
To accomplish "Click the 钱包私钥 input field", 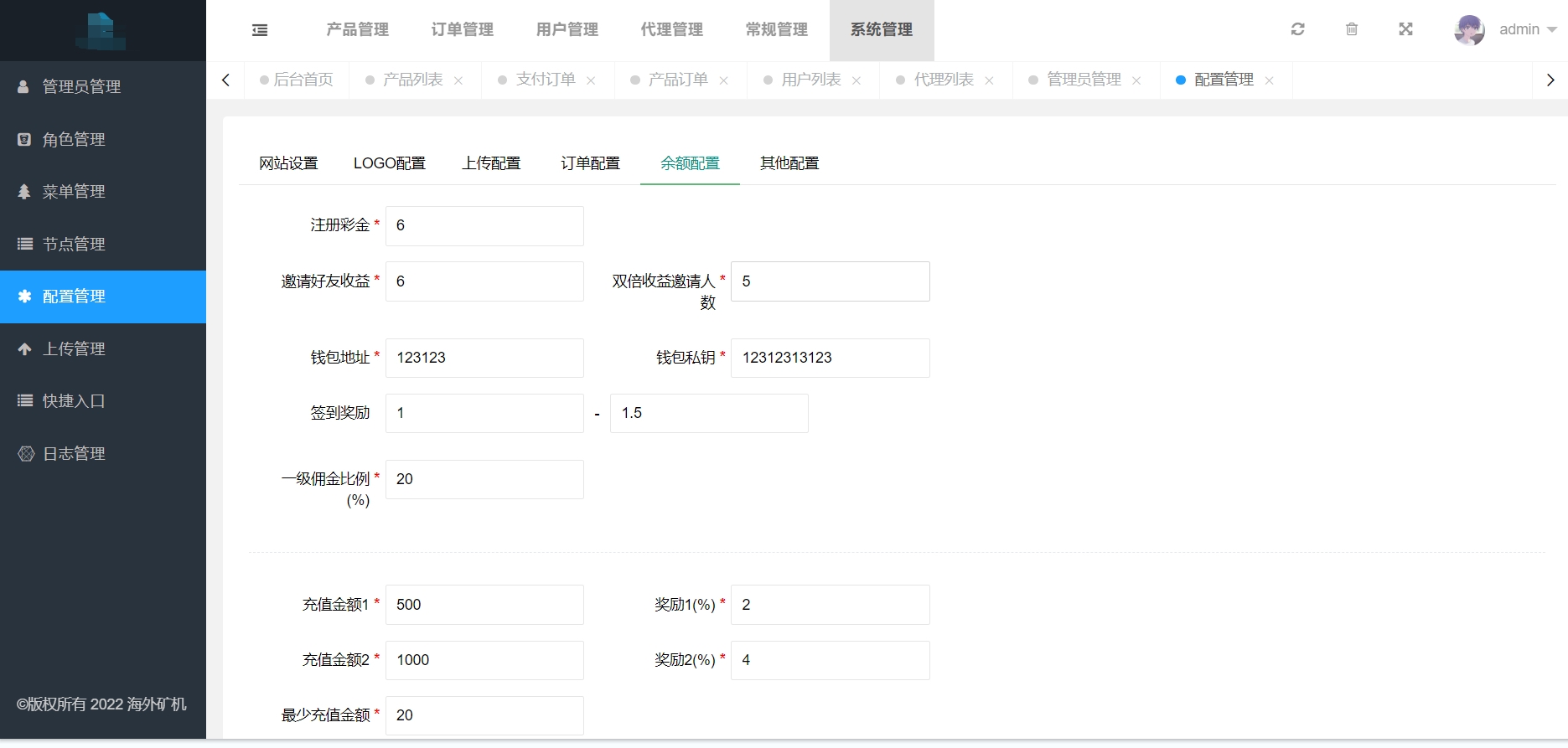I will click(x=830, y=358).
